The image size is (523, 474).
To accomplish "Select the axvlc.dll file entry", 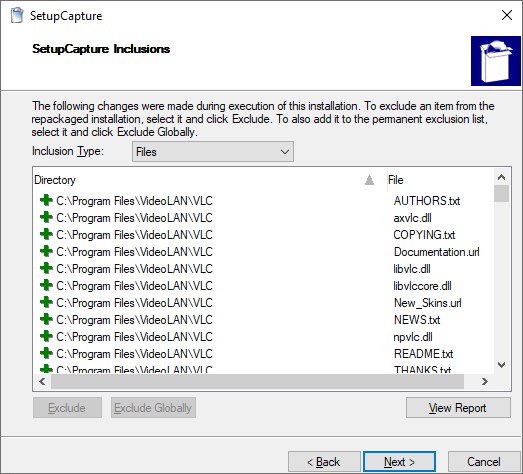I will 413,218.
